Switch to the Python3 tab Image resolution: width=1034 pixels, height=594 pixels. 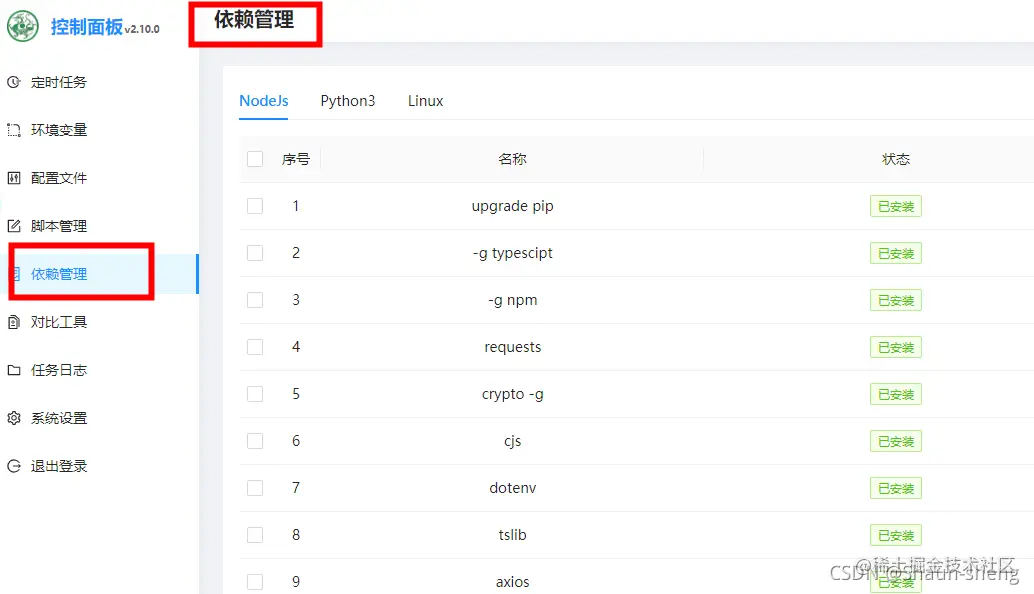pyautogui.click(x=348, y=101)
